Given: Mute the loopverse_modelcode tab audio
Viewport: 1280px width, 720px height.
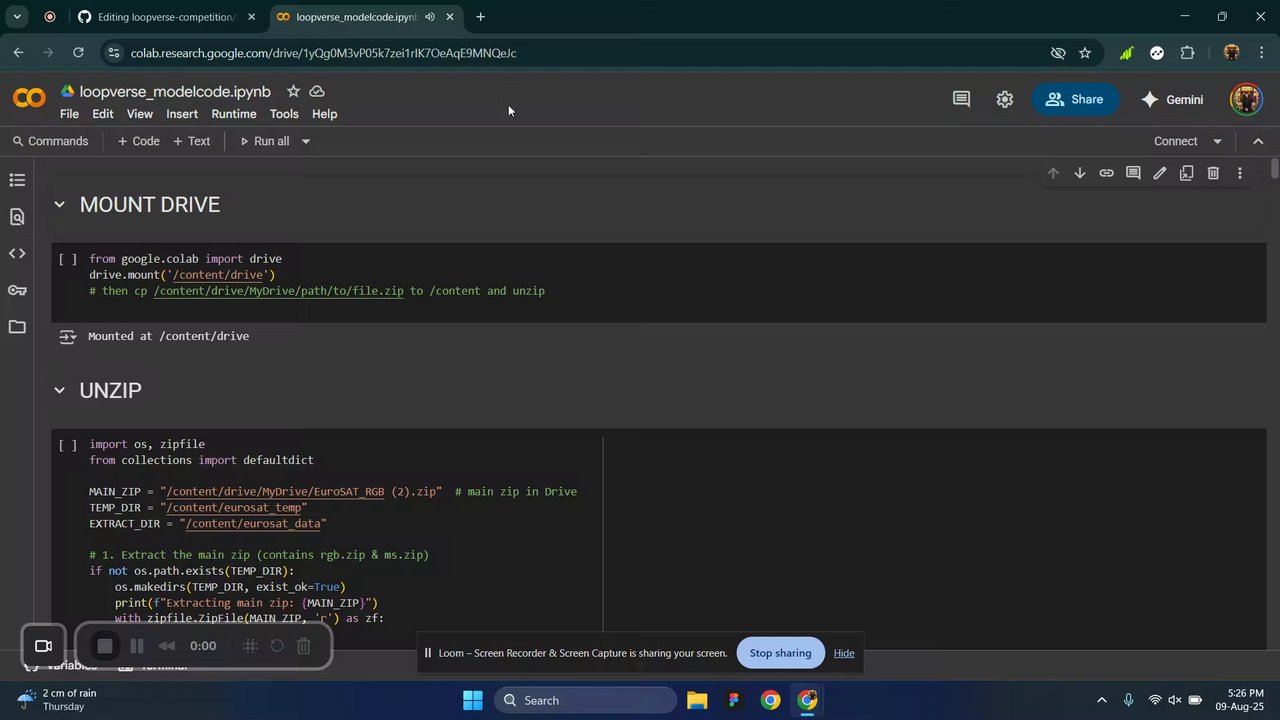Looking at the screenshot, I should tap(429, 17).
